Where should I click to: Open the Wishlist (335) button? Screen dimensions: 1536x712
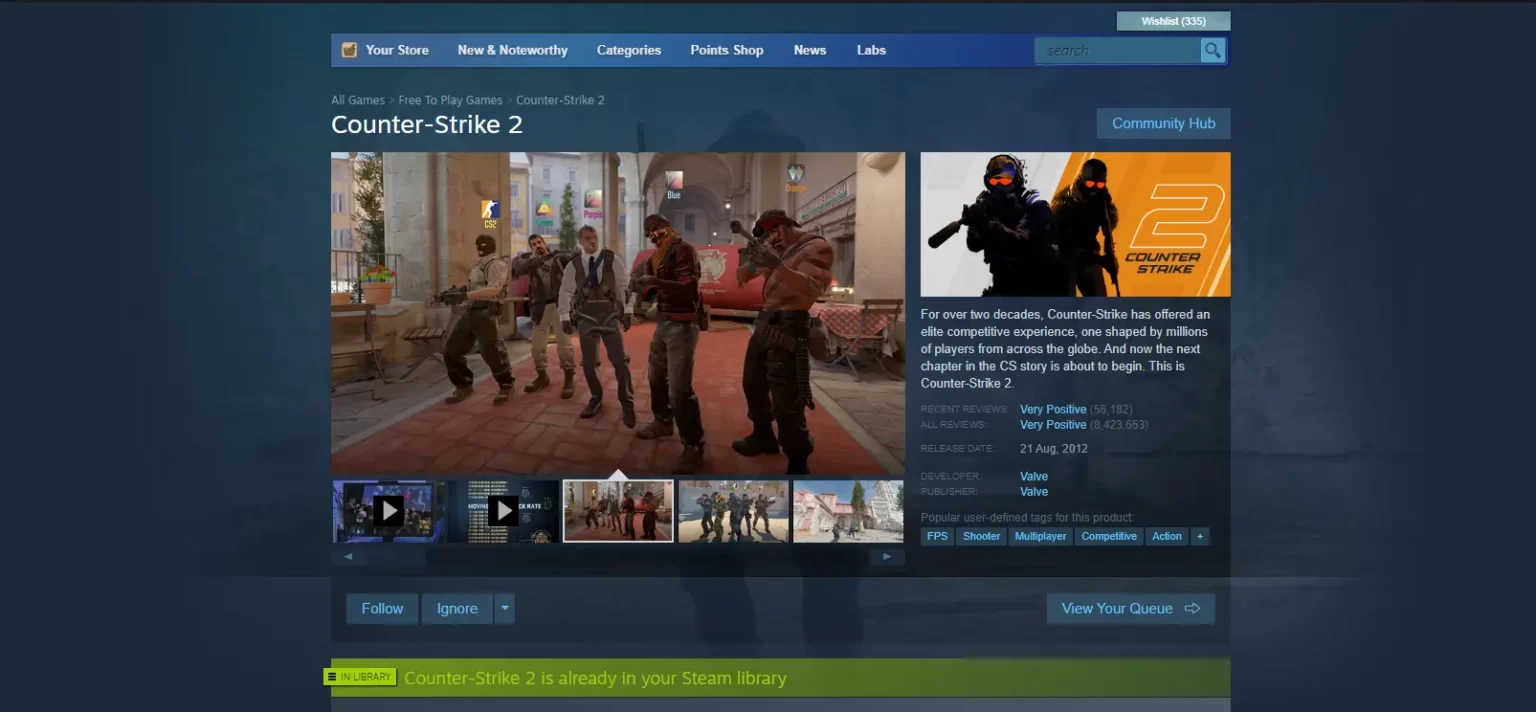pos(1173,21)
